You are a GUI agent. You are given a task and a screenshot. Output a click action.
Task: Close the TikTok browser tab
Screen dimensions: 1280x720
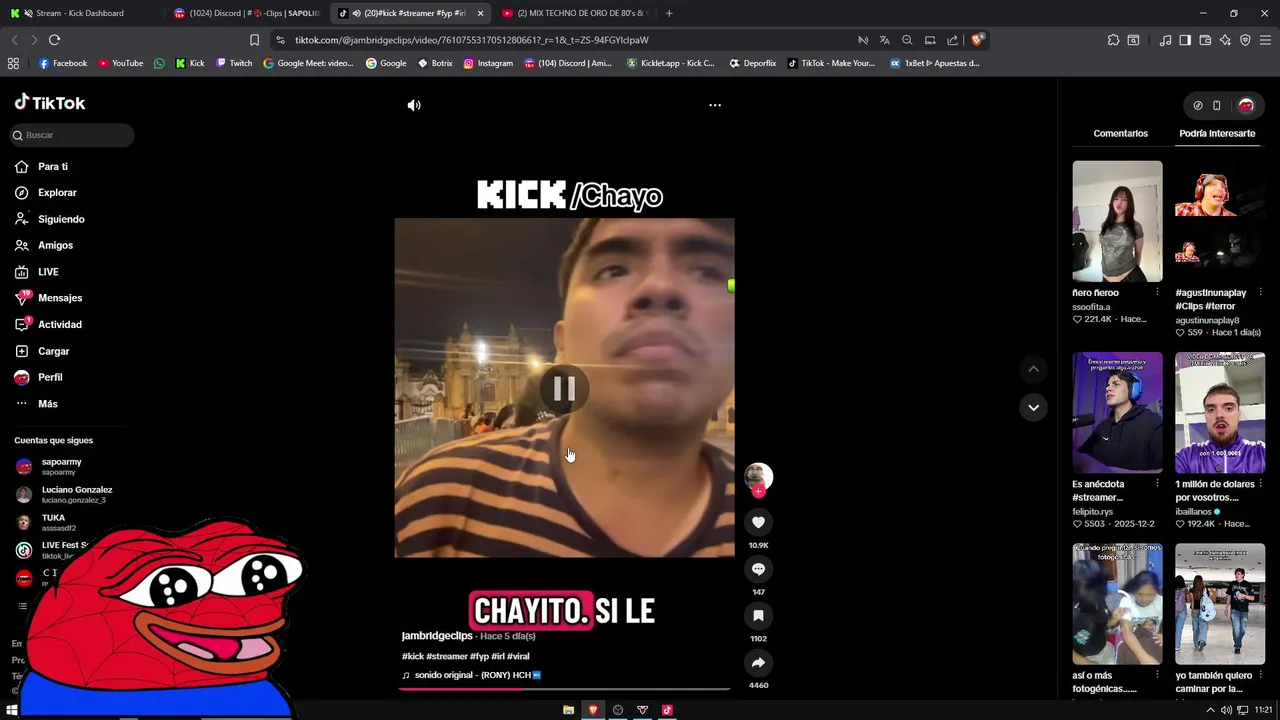click(x=480, y=13)
